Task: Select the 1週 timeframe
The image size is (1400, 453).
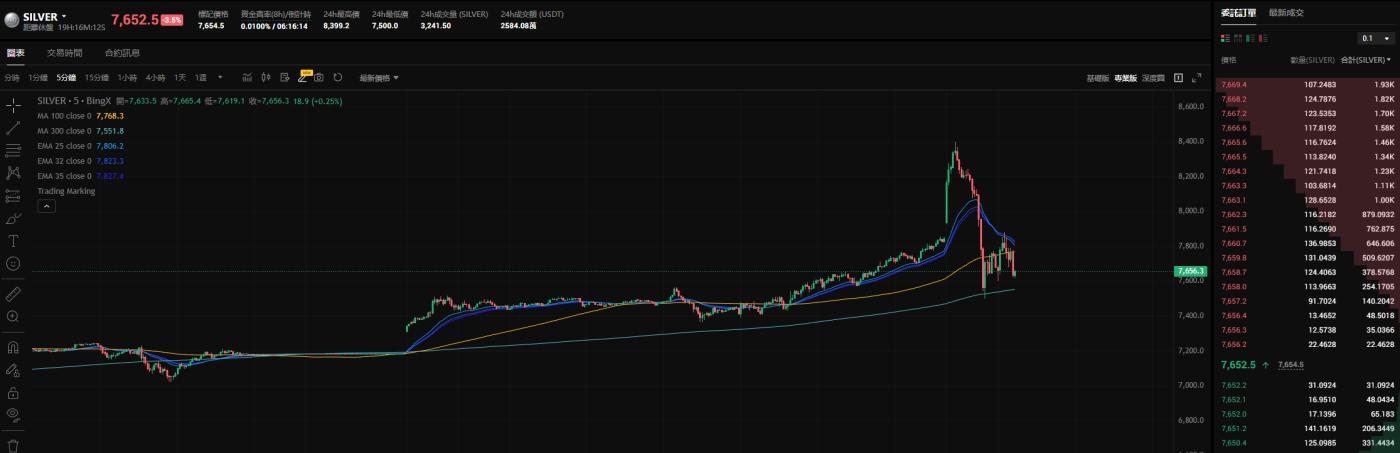Action: tap(201, 77)
